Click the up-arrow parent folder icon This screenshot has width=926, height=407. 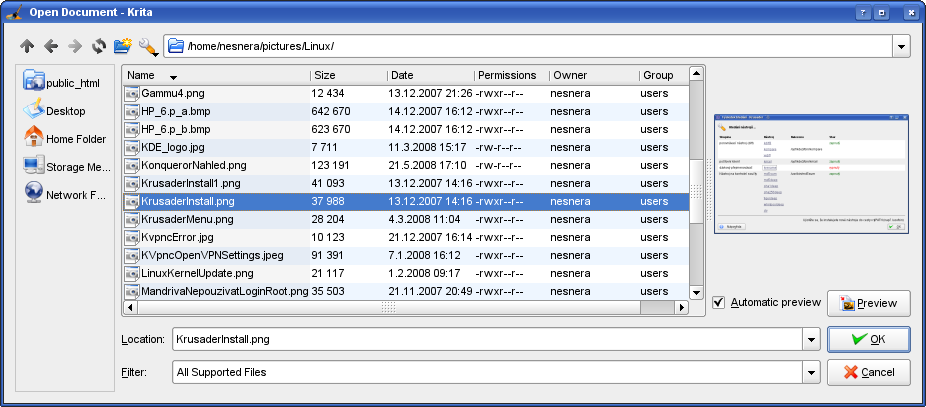point(27,46)
